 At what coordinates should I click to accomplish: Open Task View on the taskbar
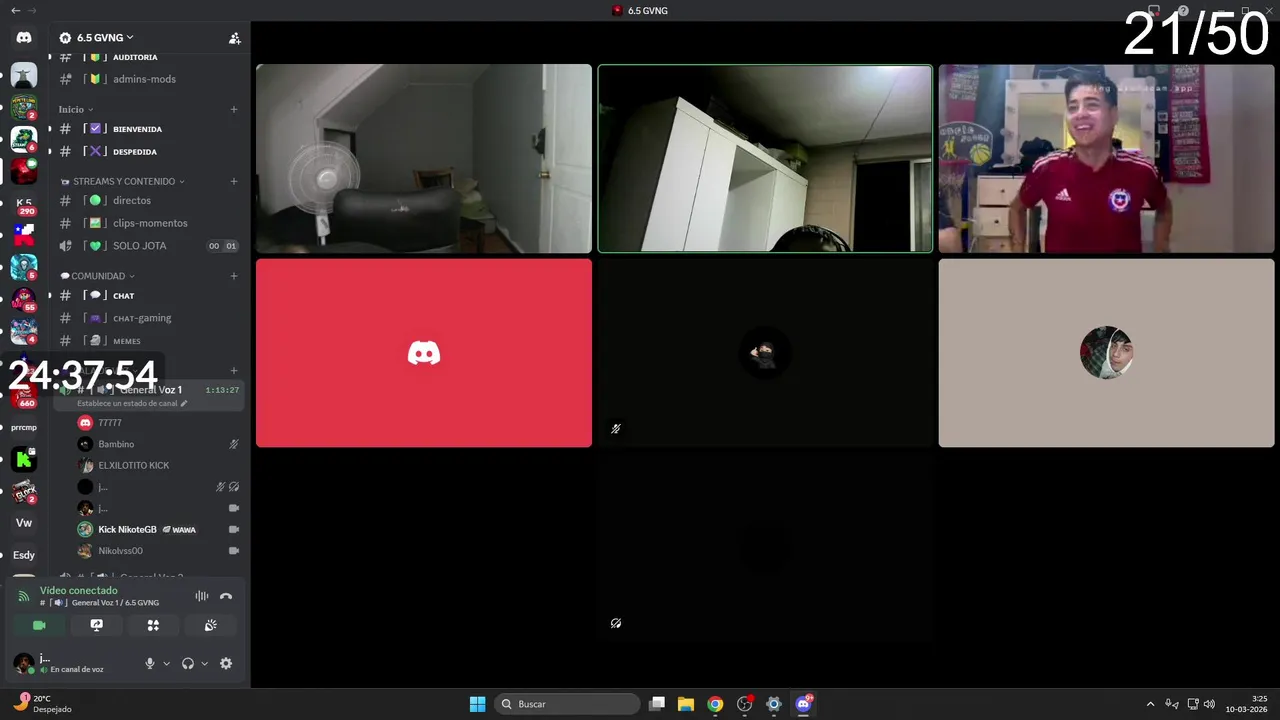coord(657,704)
